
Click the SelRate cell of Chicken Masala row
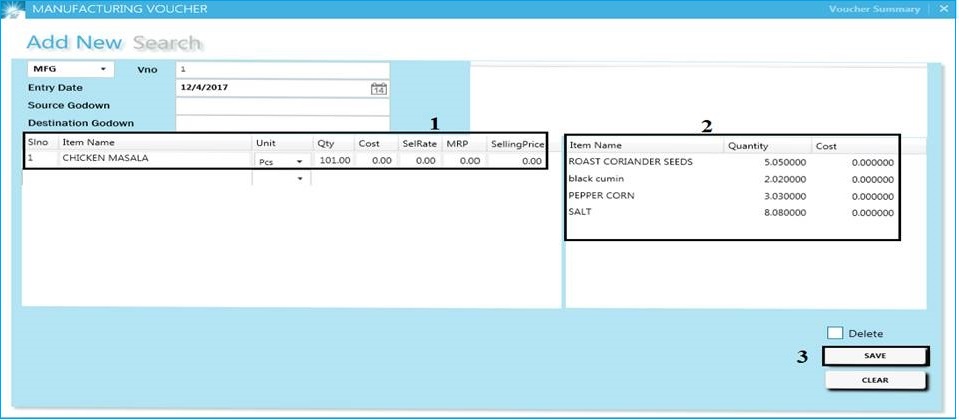pos(420,161)
